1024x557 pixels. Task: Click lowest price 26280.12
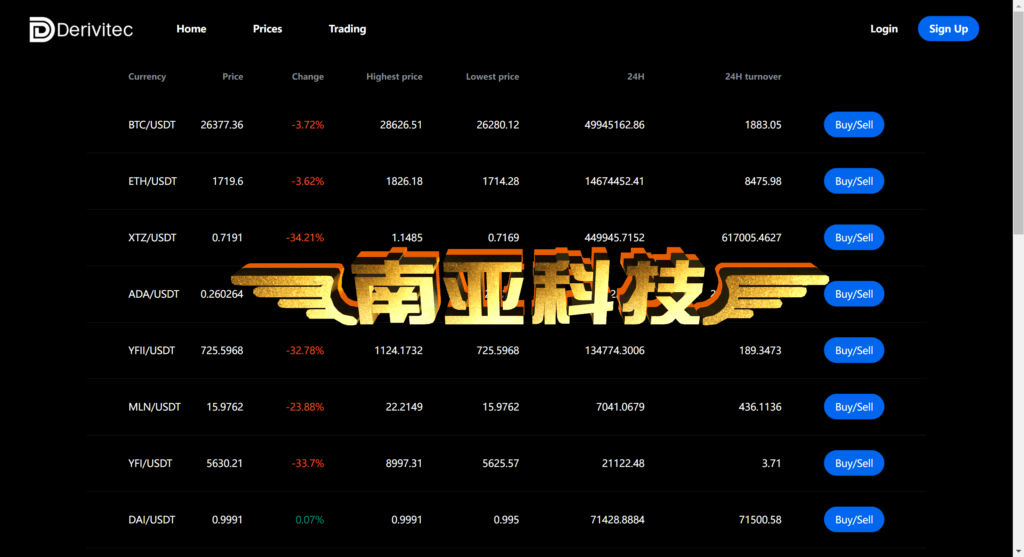[498, 125]
